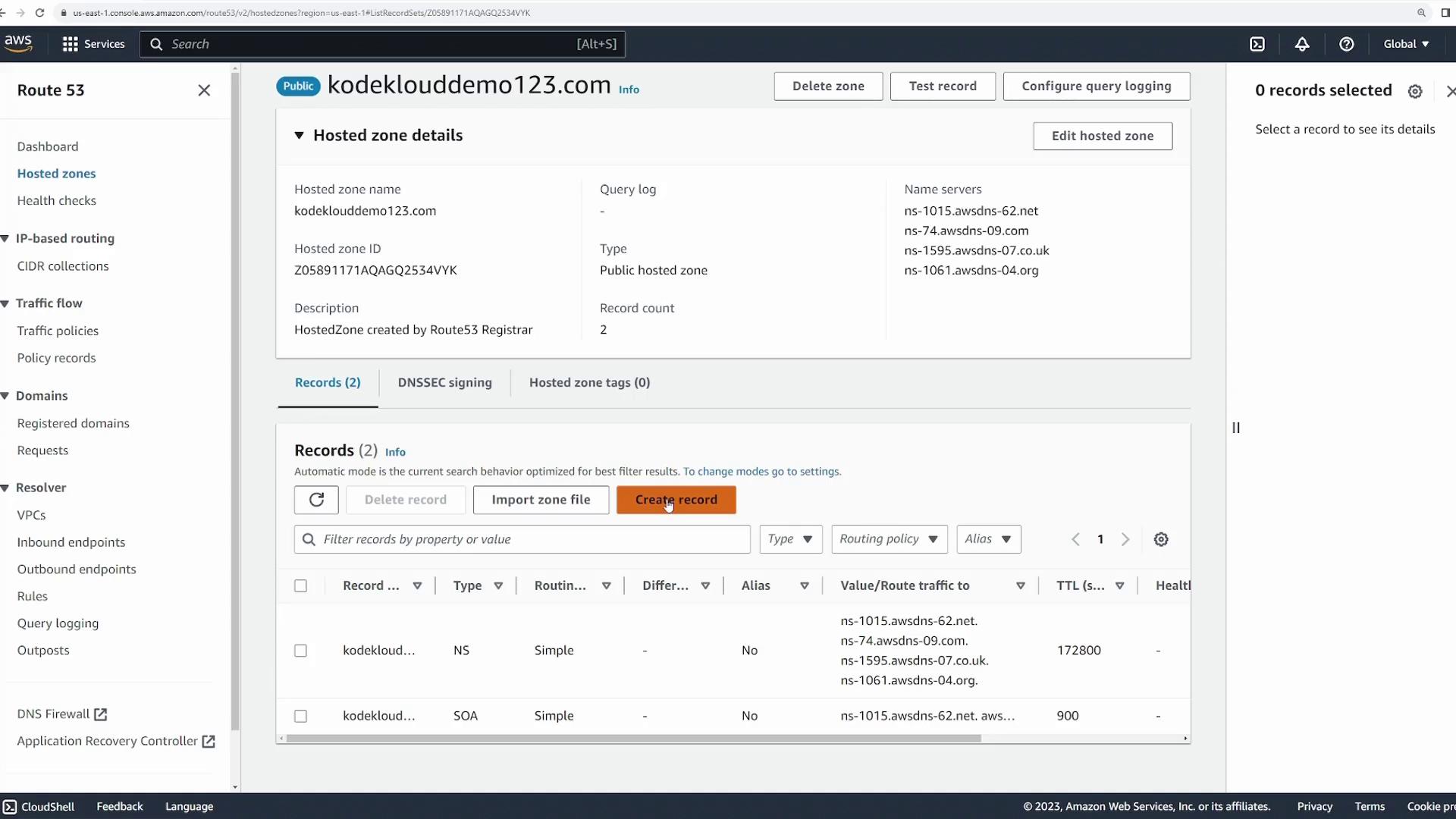The image size is (1456, 819).
Task: Open the Routing policy filter dropdown
Action: (890, 539)
